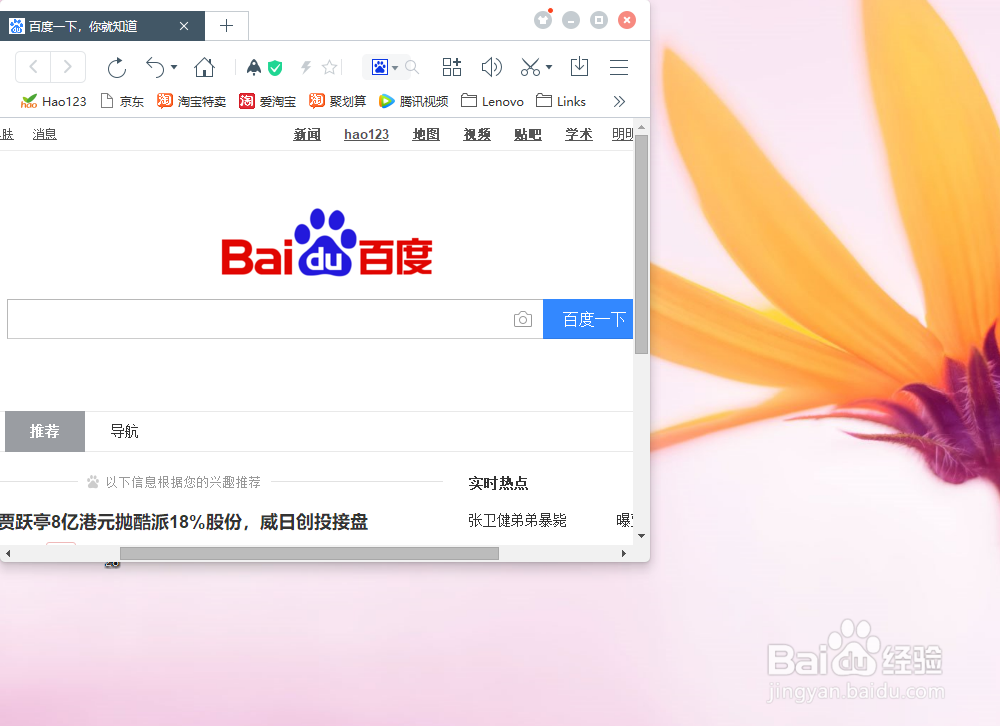Click the speaker volume icon in toolbar
This screenshot has width=1000, height=726.
click(x=490, y=67)
